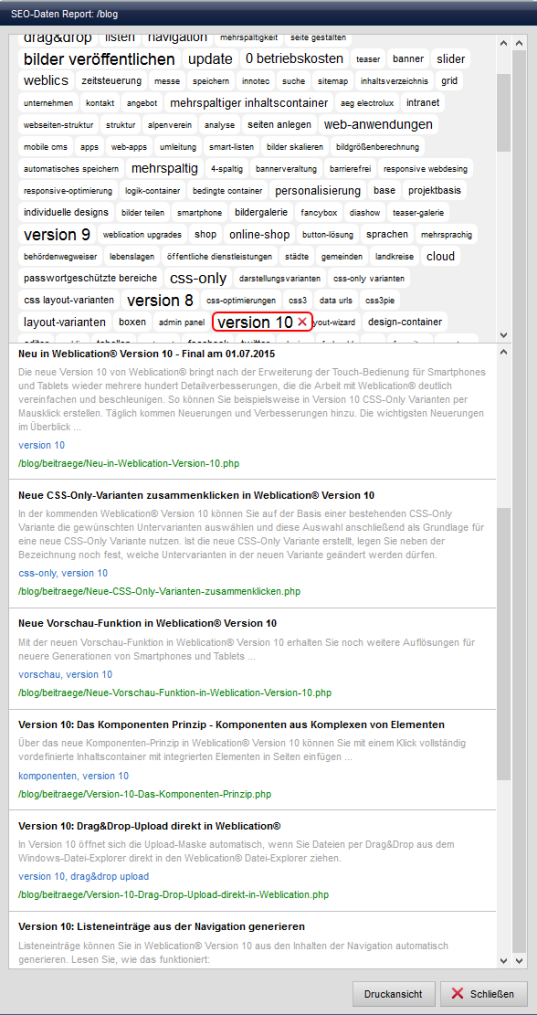
Task: Select the 'projektbasis' tag
Action: (x=435, y=191)
